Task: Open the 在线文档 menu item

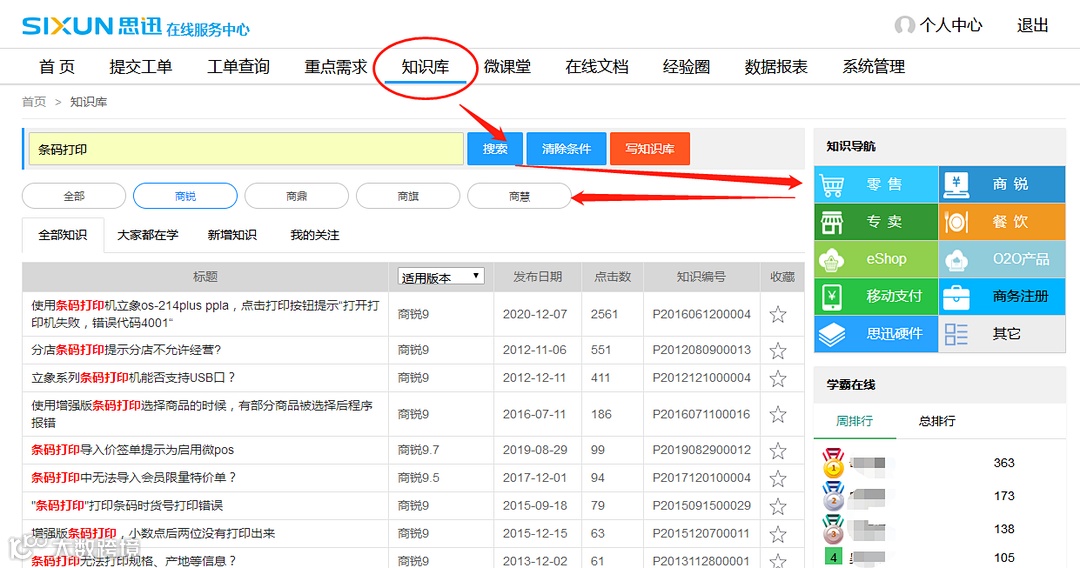Action: [x=596, y=67]
